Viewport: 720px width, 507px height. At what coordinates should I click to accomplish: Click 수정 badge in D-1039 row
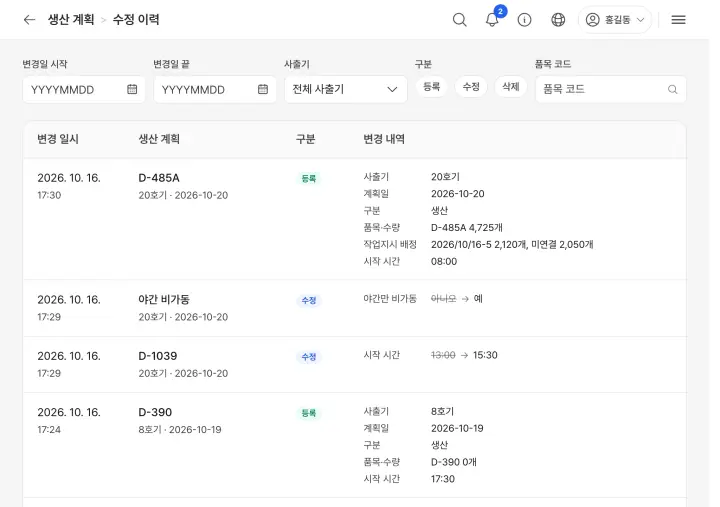tap(309, 357)
